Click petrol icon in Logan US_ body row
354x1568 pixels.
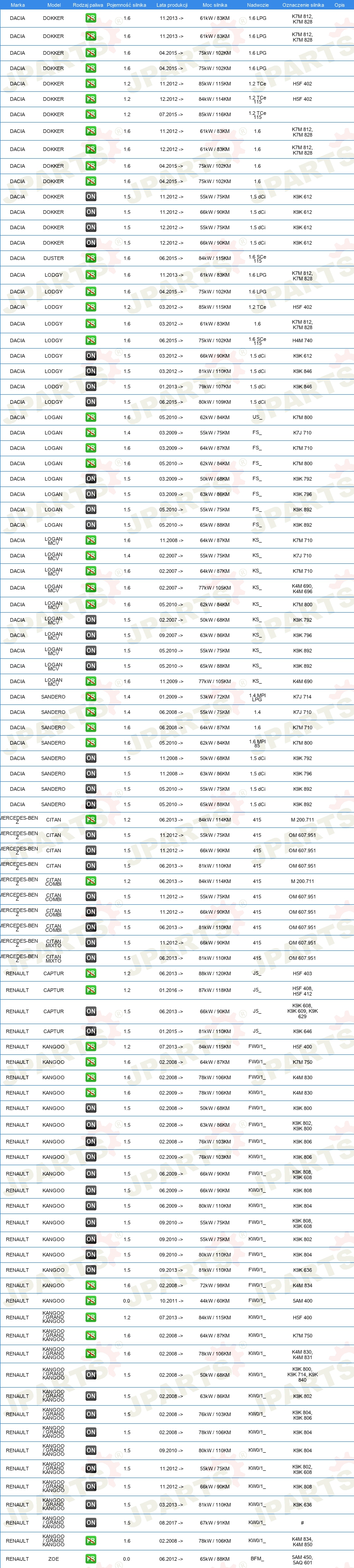[91, 417]
